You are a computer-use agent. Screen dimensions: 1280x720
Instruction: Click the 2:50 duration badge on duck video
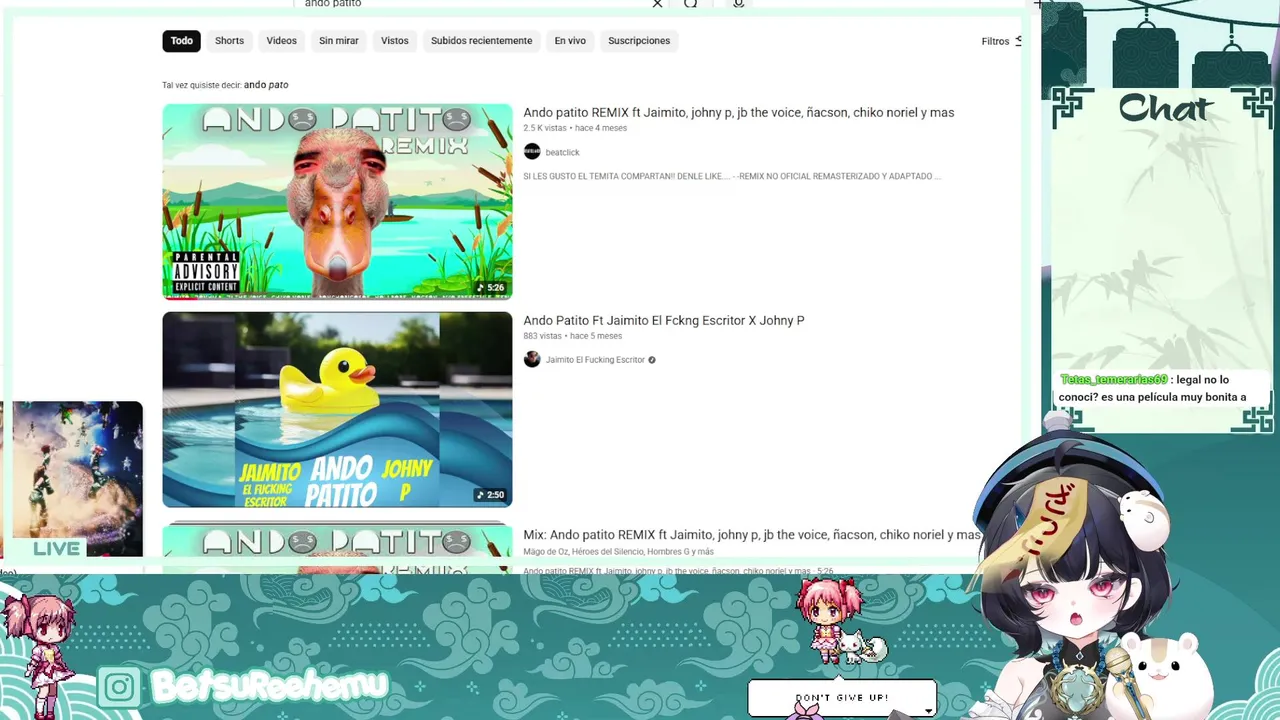(x=491, y=495)
